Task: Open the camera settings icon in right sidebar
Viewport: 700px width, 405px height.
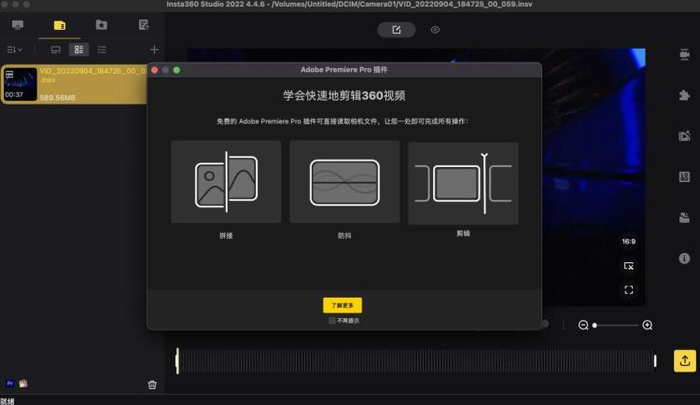Action: 684,54
